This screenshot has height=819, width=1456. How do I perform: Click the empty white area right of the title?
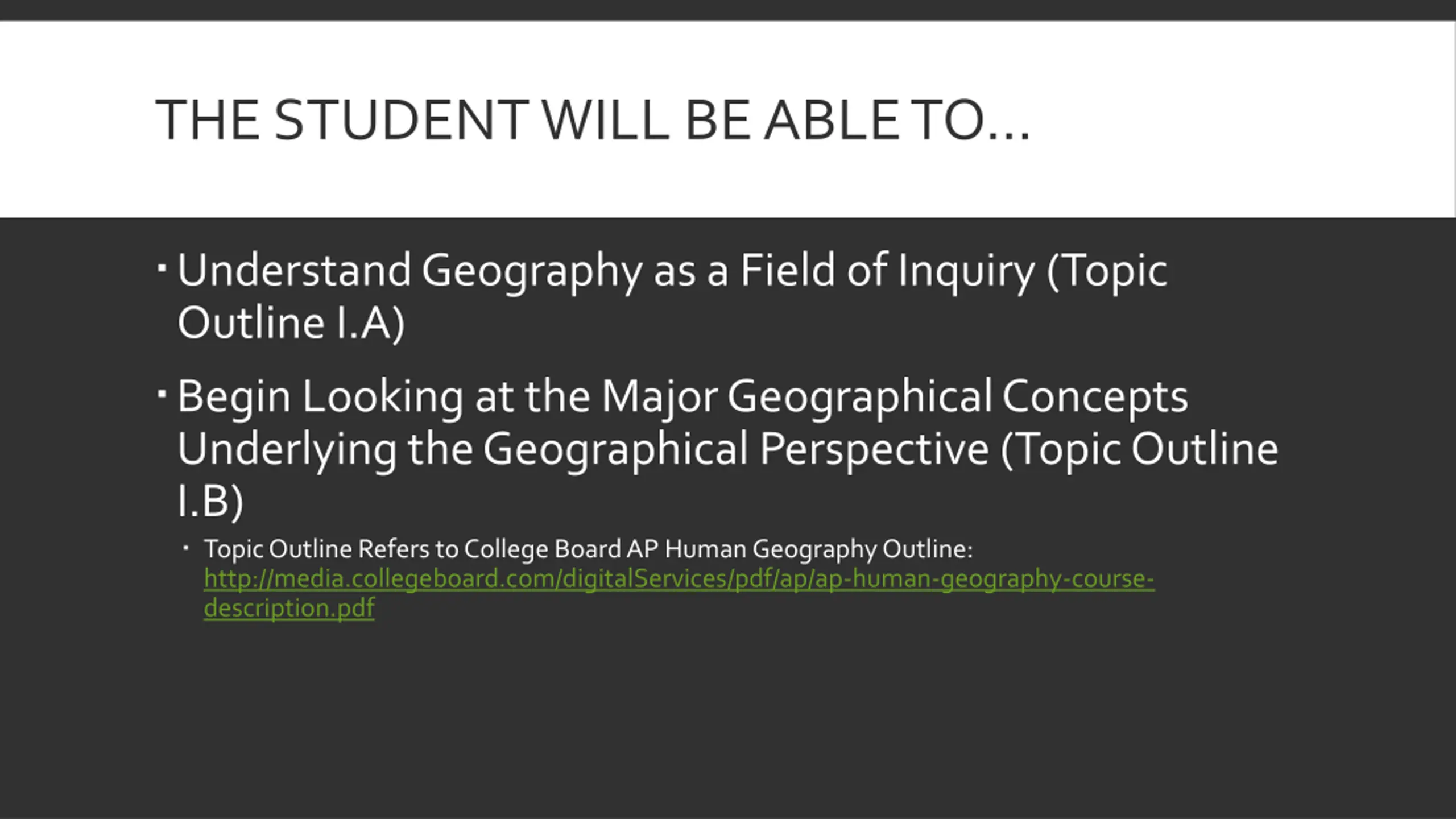1251,120
